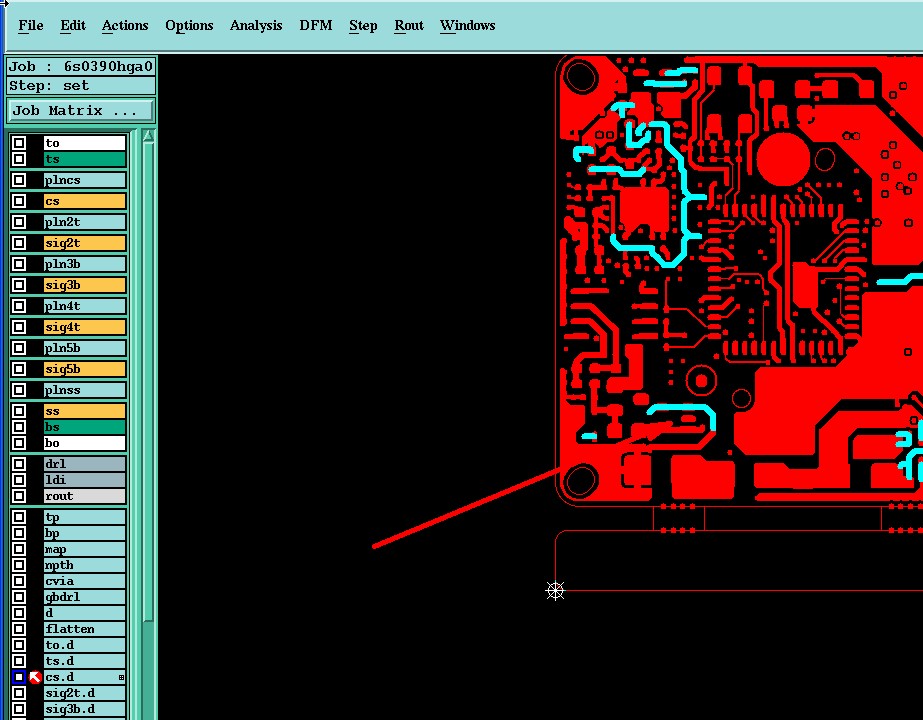Image resolution: width=923 pixels, height=720 pixels.
Task: Select the tp layer name
Action: [x=85, y=517]
